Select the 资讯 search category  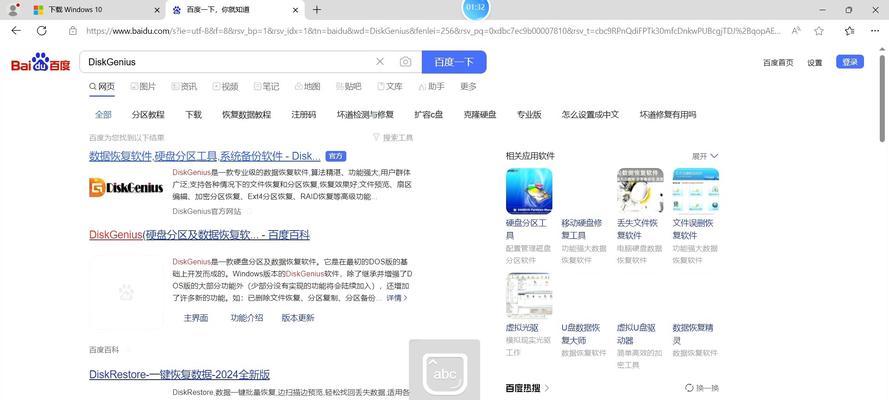pos(184,87)
